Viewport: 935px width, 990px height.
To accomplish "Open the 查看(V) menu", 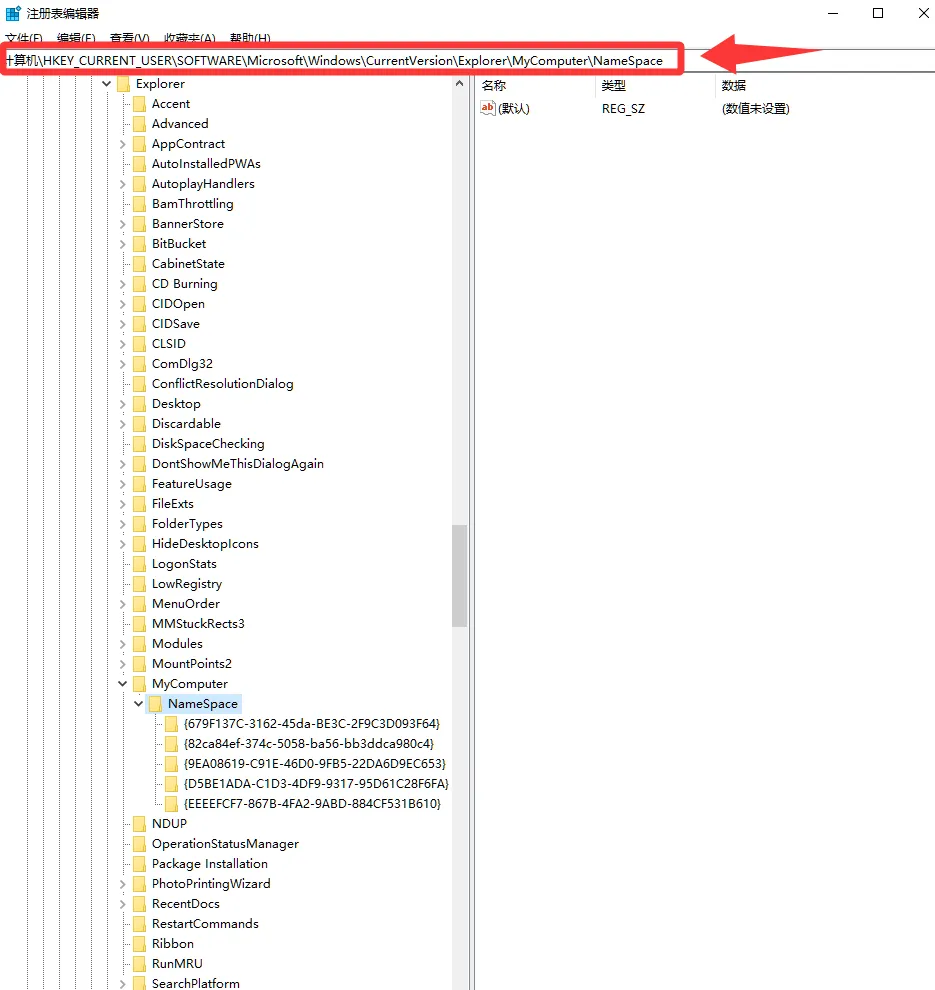I will point(129,38).
